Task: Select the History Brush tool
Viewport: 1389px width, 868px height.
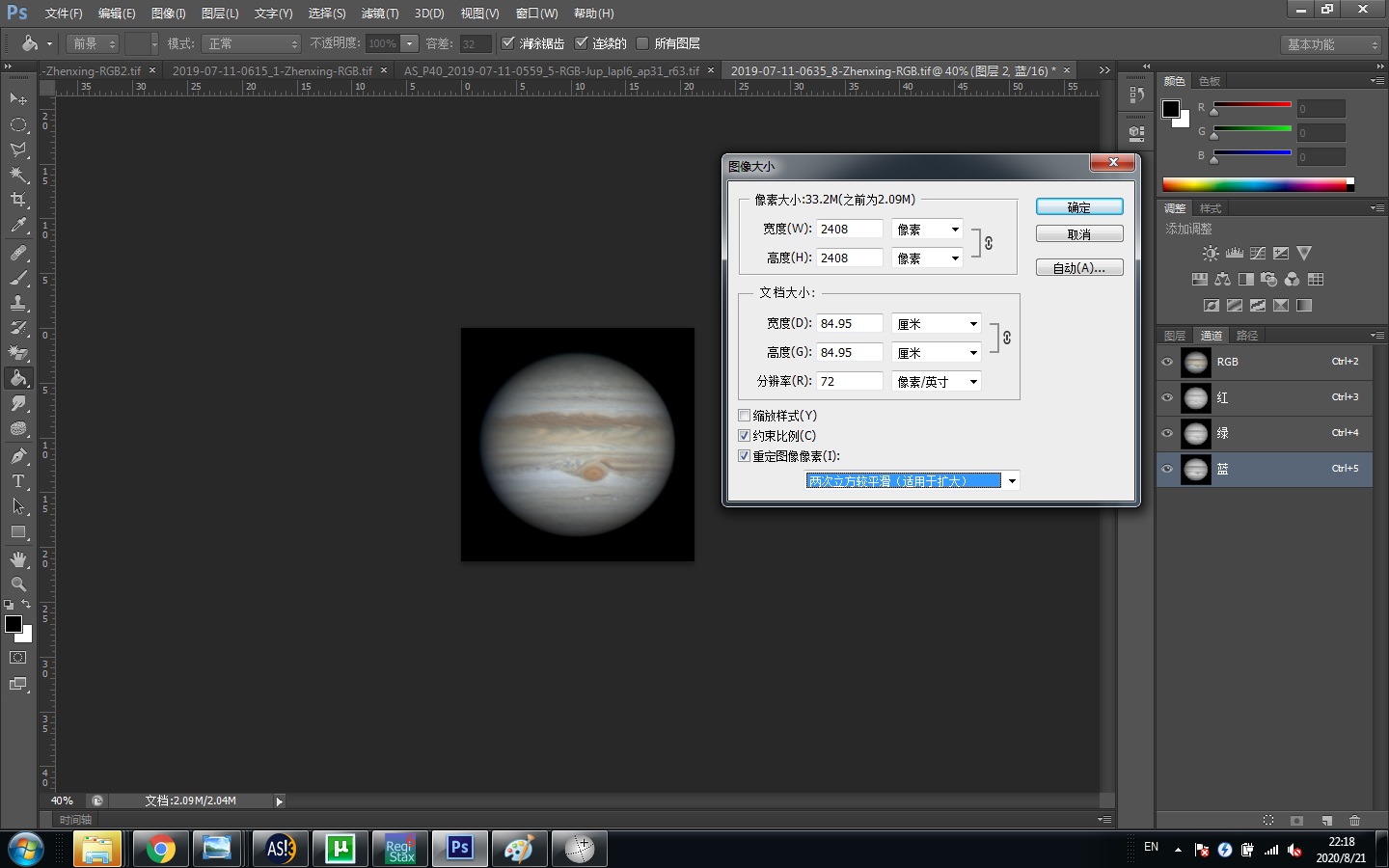Action: point(18,328)
